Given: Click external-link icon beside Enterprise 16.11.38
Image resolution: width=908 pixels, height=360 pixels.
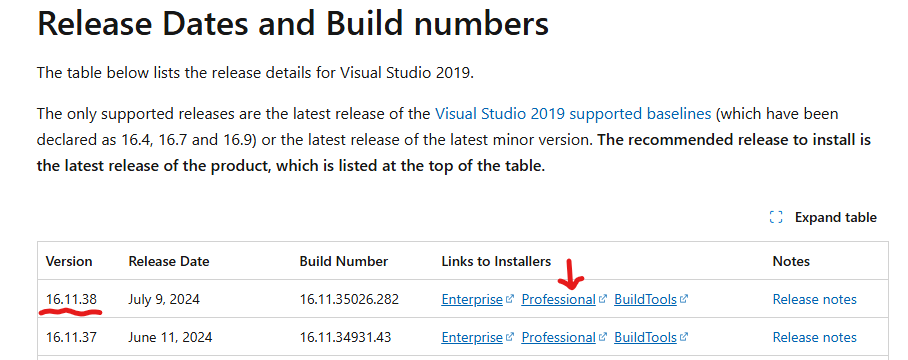Looking at the screenshot, I should pos(510,299).
